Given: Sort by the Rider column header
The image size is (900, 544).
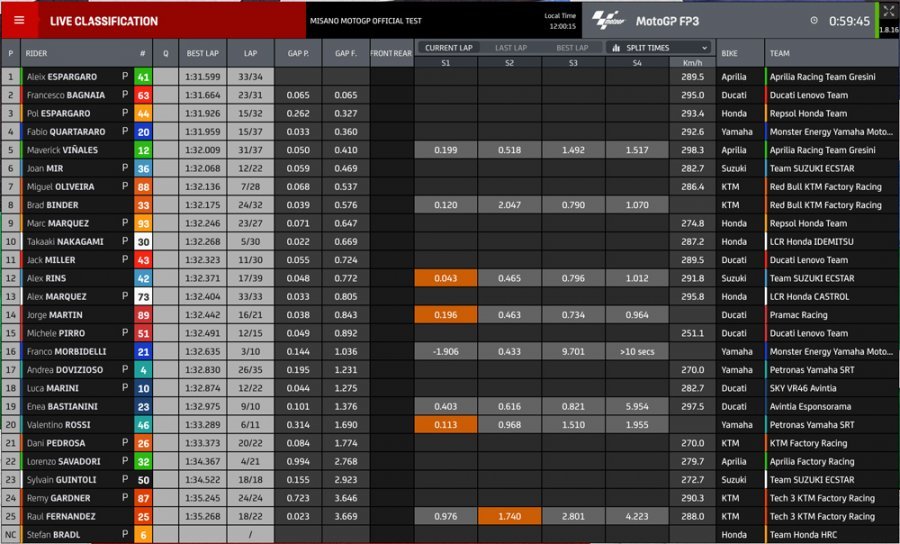Looking at the screenshot, I should [36, 53].
